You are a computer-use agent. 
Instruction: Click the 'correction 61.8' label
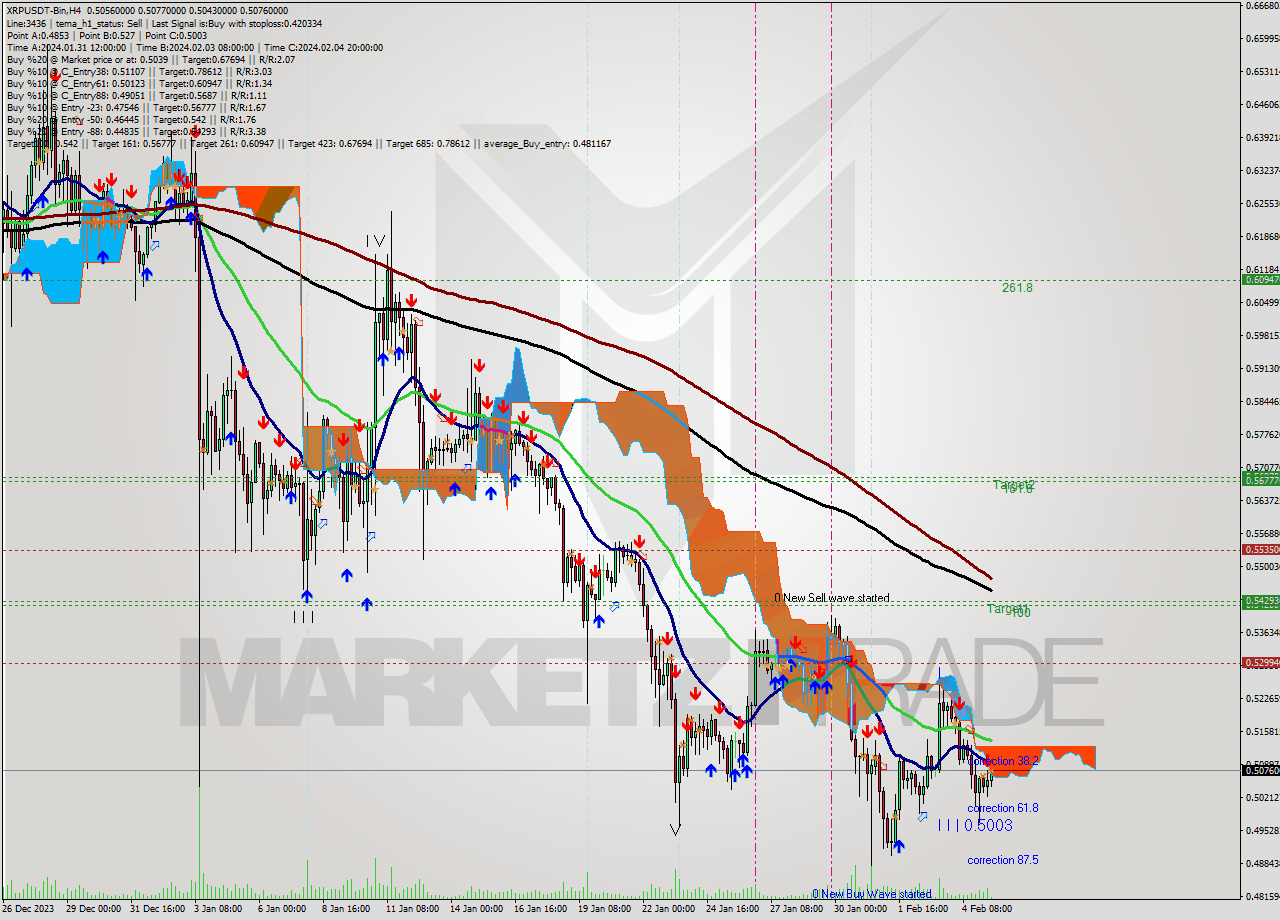[1003, 808]
